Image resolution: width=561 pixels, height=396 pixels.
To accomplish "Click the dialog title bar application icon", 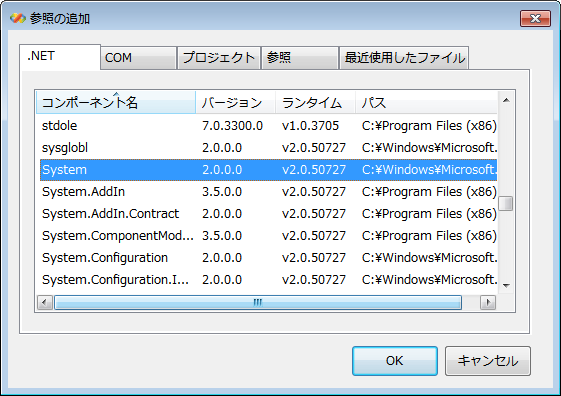I will point(18,18).
